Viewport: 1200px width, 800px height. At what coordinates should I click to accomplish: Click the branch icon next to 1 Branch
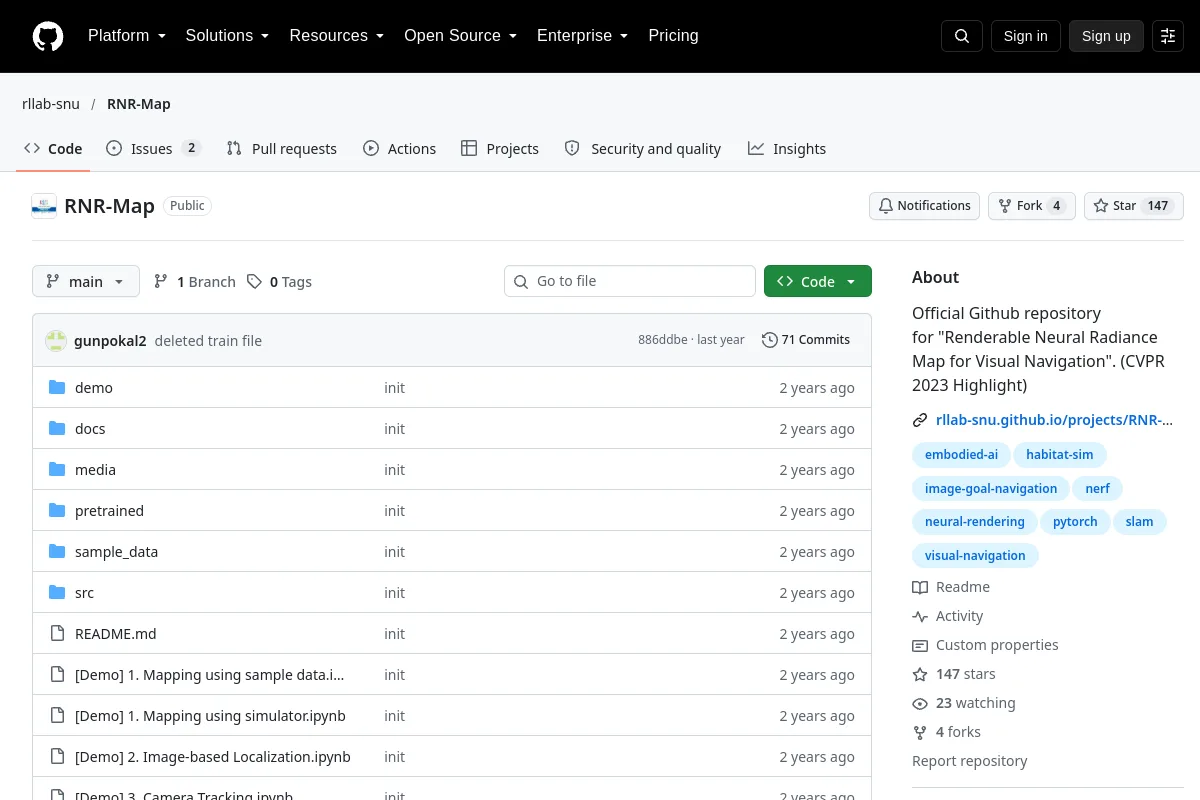161,282
